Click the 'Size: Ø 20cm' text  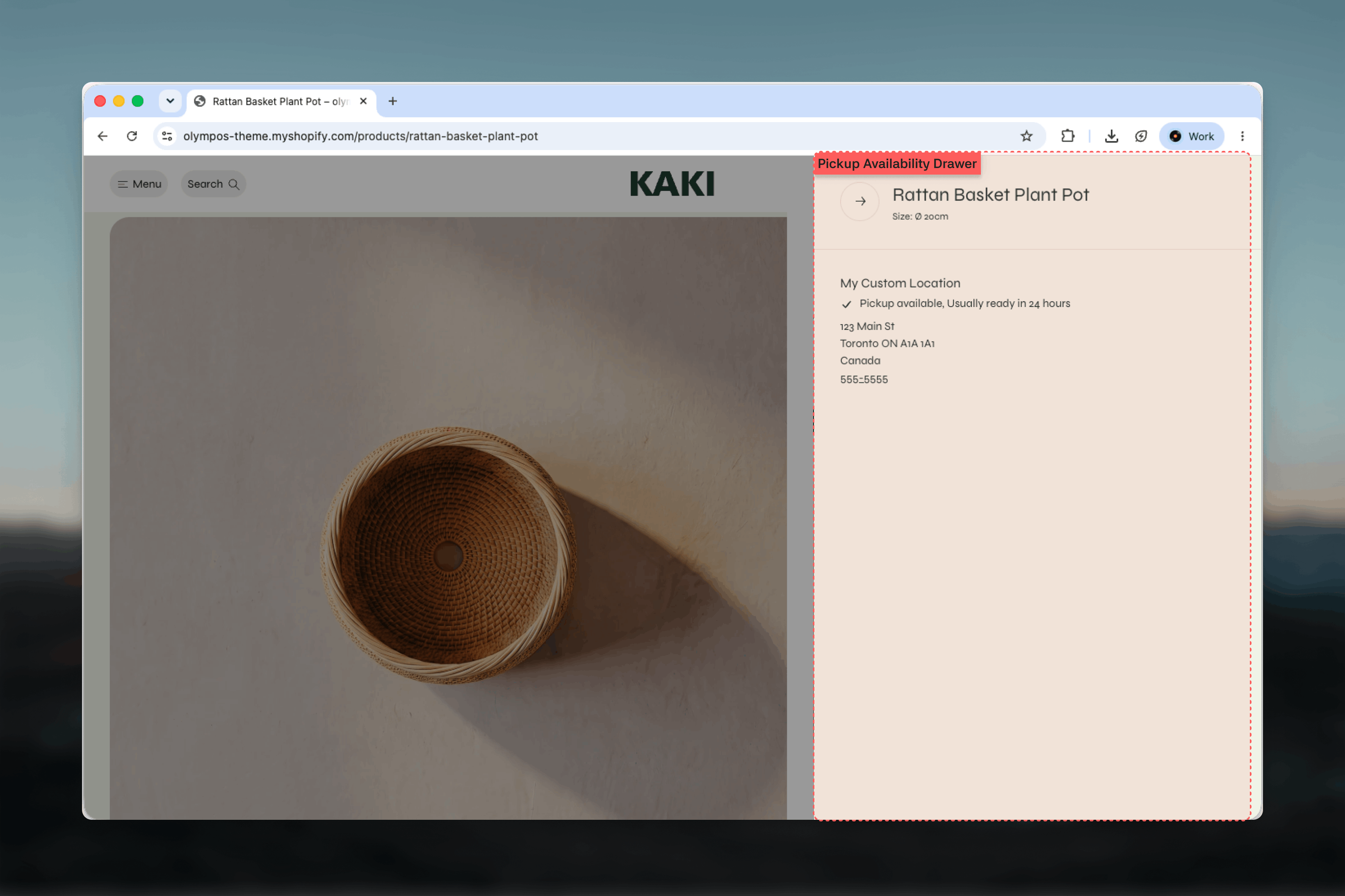click(x=920, y=216)
